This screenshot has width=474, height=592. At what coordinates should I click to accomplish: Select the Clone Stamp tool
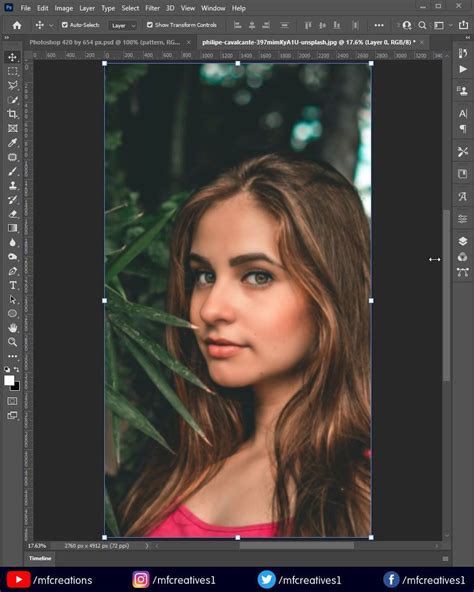12,185
